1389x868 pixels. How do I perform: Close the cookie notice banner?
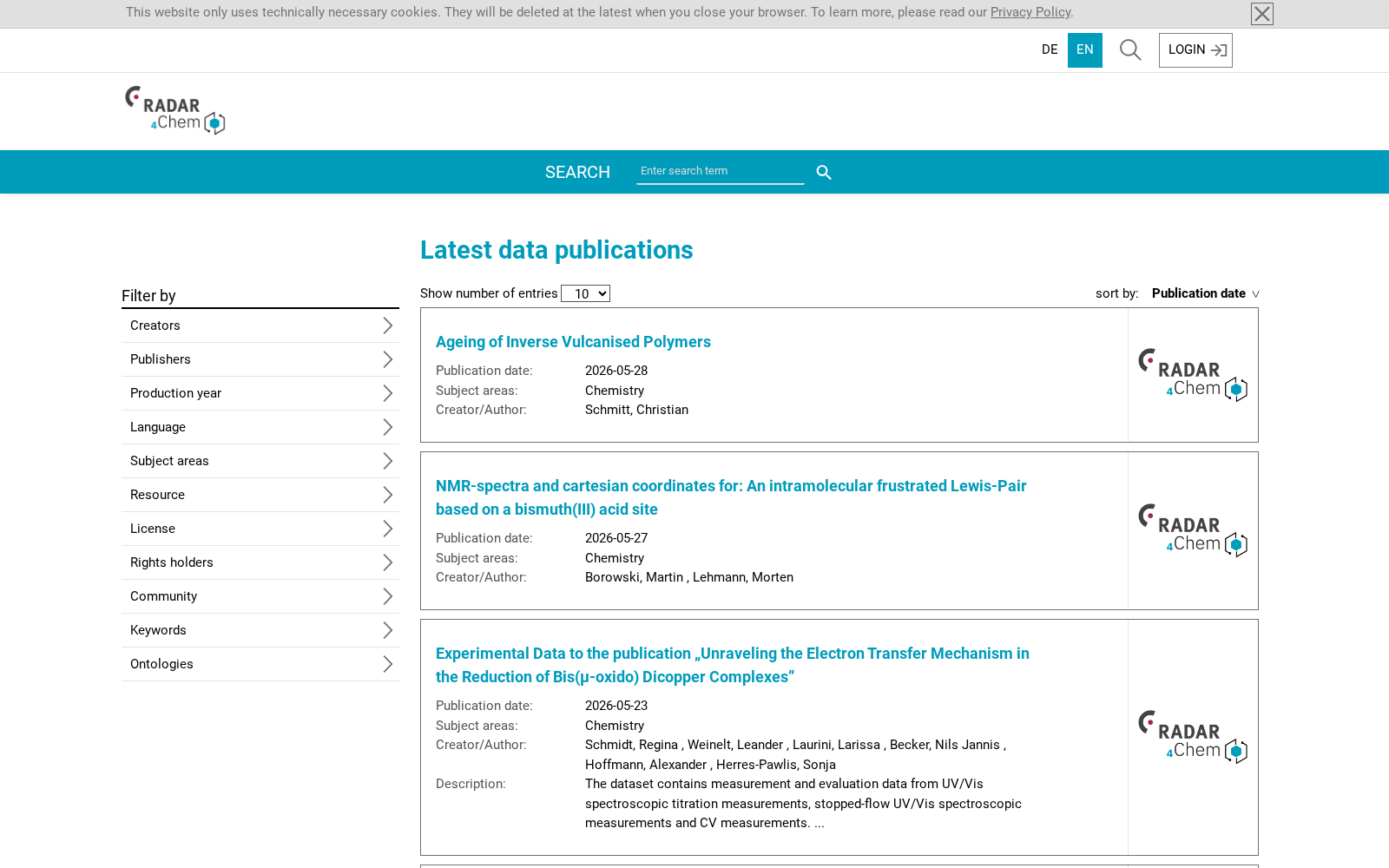pos(1262,14)
